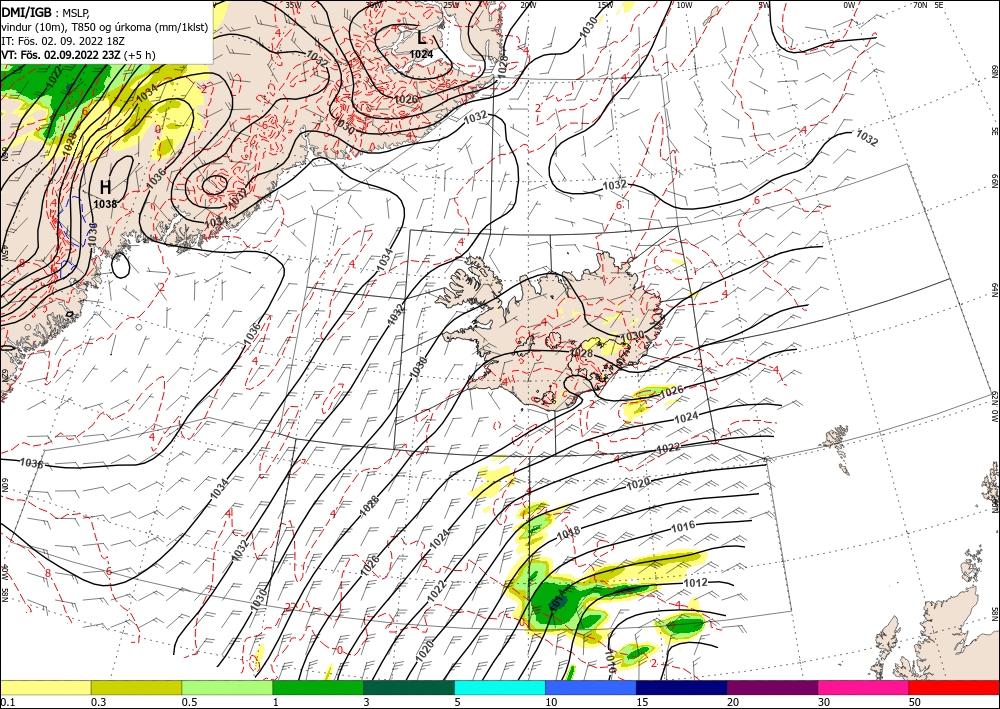Click the '15W' longitude label at top

pos(605,5)
